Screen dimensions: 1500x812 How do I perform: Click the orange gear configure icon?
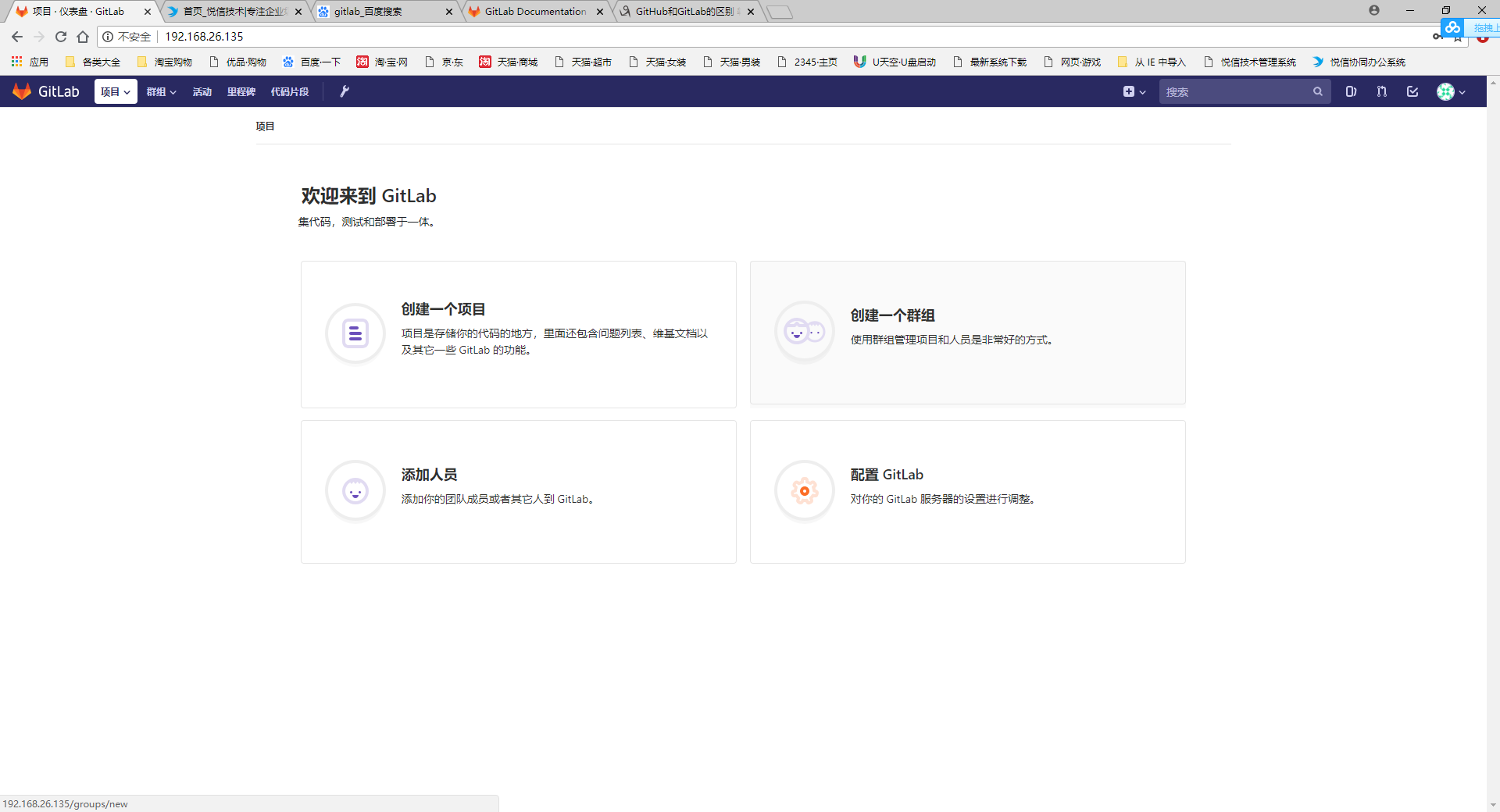[x=805, y=491]
